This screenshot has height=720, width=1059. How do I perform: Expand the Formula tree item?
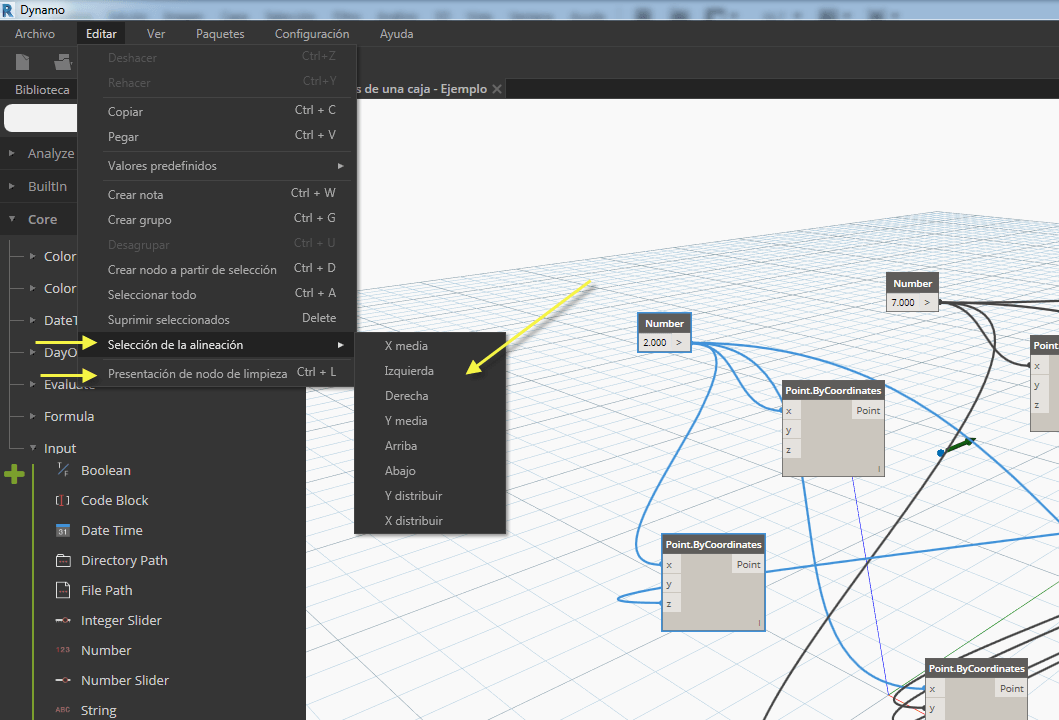coord(32,416)
